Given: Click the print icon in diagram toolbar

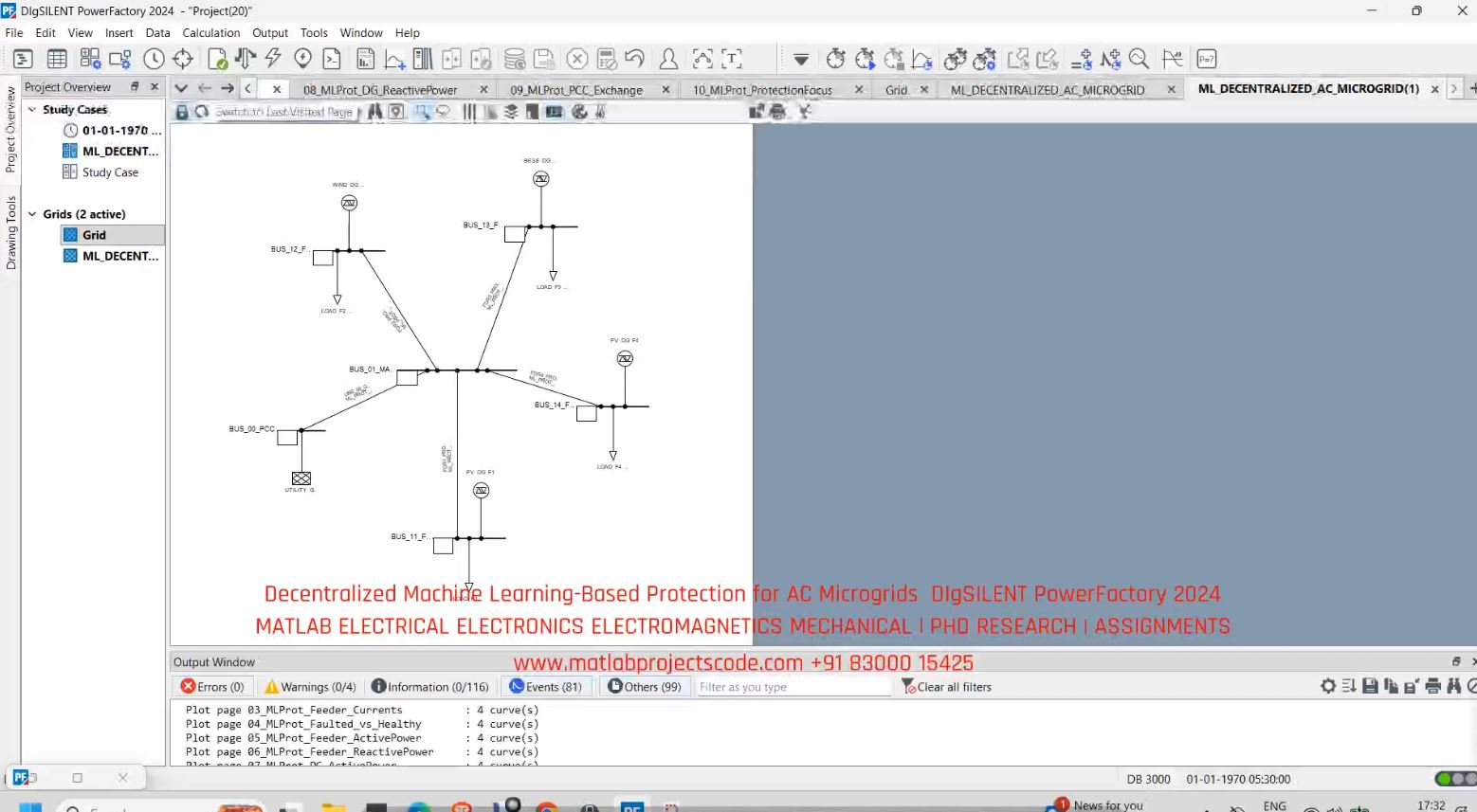Looking at the screenshot, I should click(777, 112).
